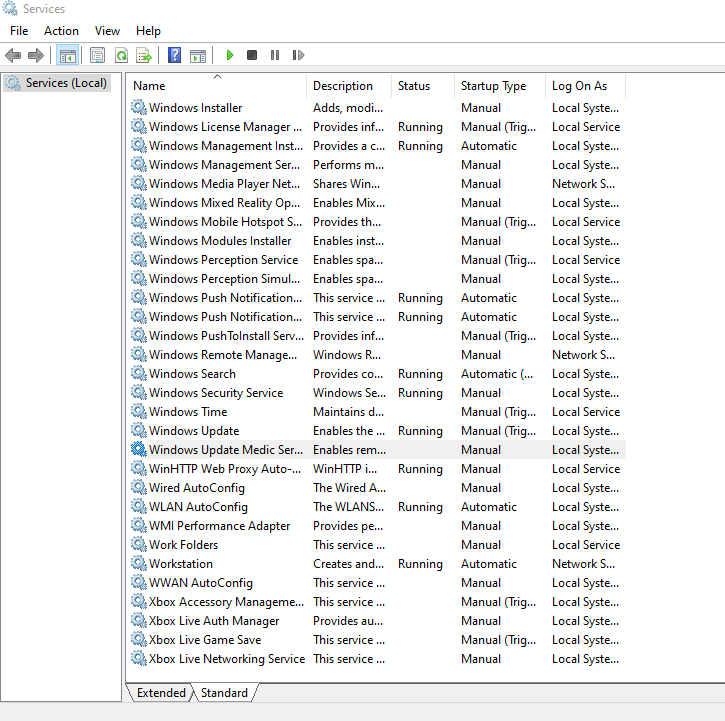The height and width of the screenshot is (721, 725).
Task: Start Service with green play icon
Action: pos(229,55)
